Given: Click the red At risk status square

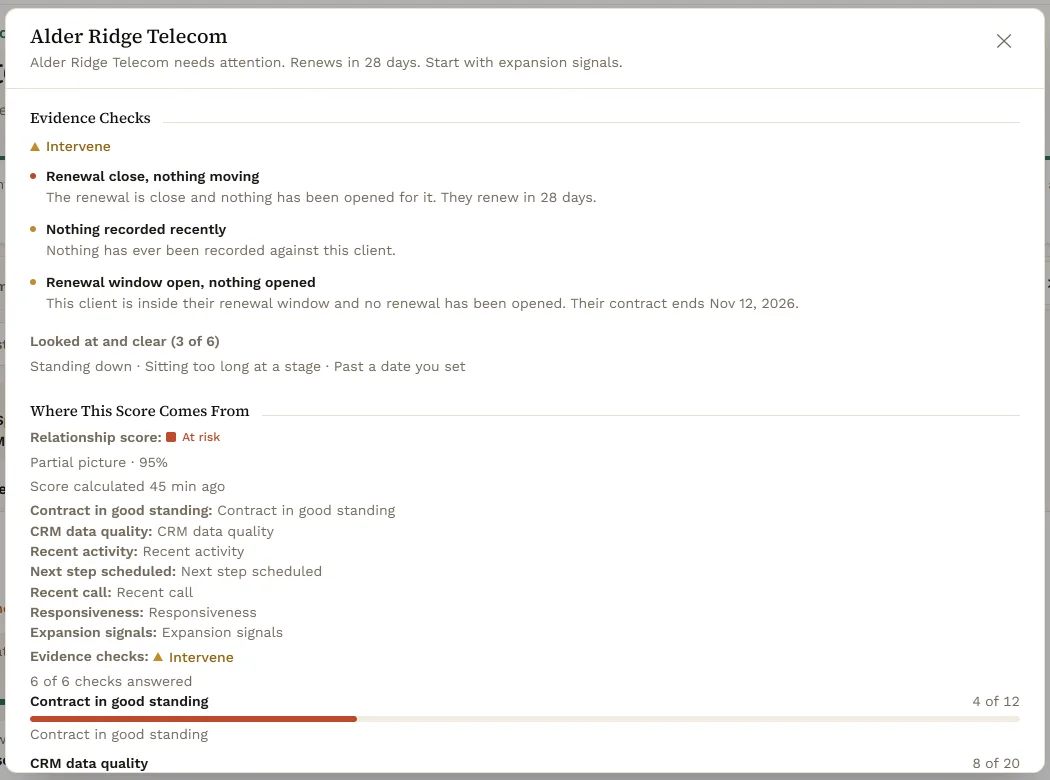Looking at the screenshot, I should [171, 437].
